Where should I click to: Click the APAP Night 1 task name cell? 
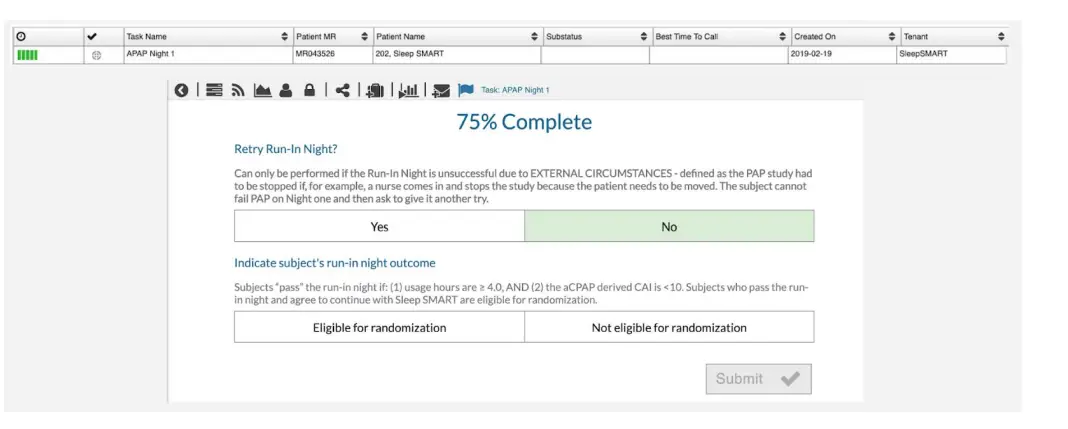[x=208, y=55]
